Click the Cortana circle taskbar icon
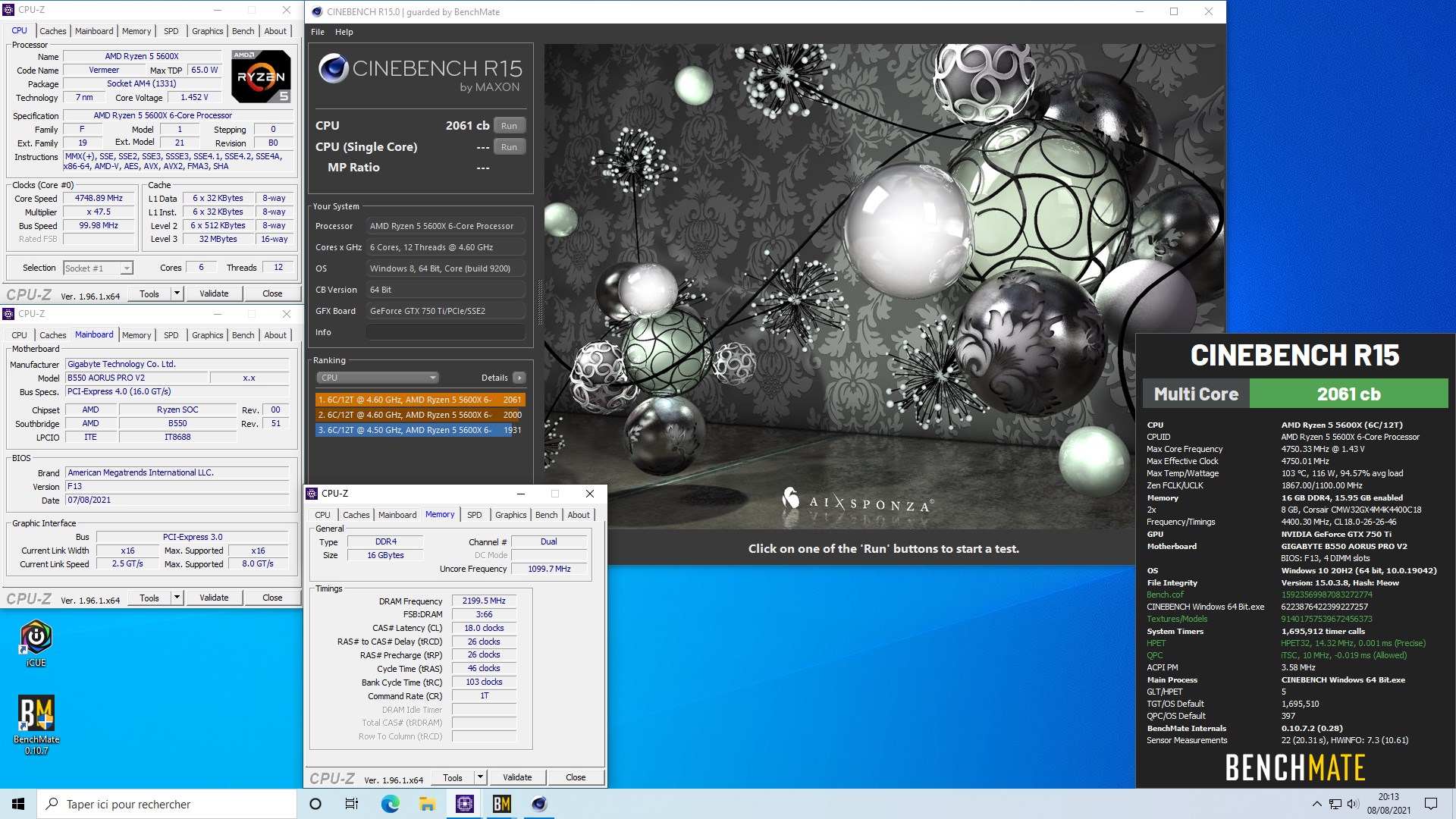 (x=315, y=804)
